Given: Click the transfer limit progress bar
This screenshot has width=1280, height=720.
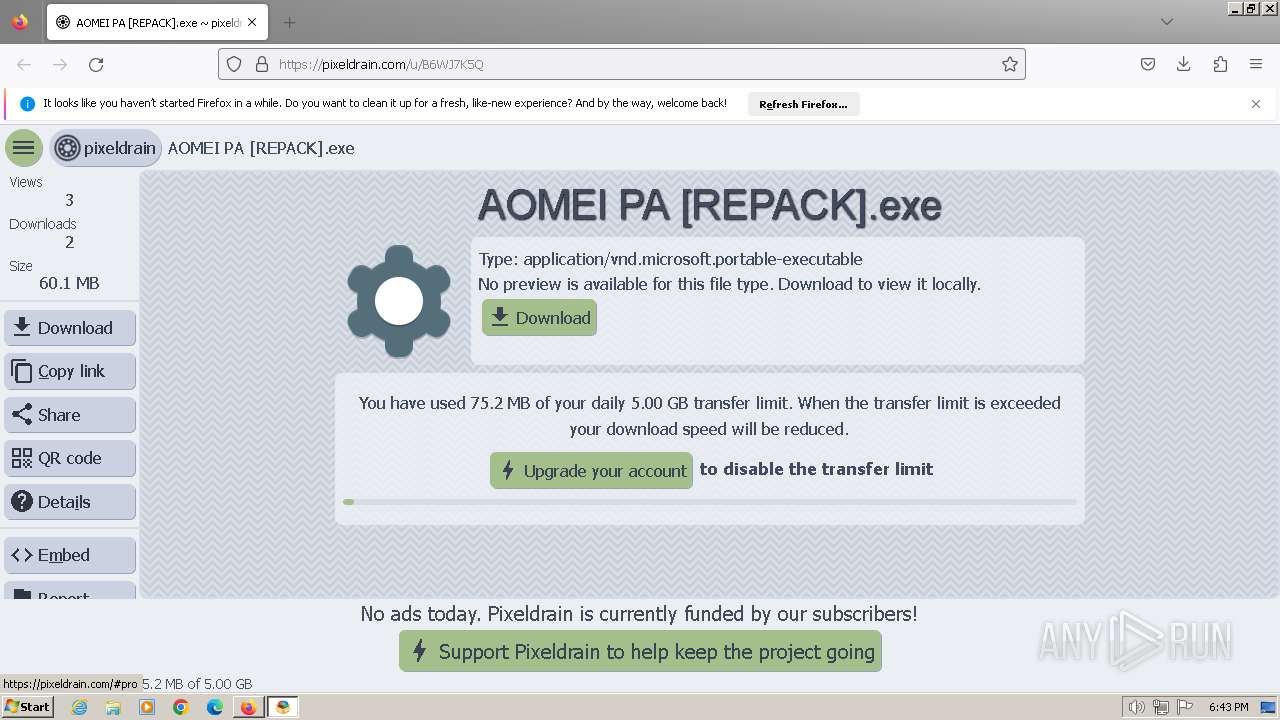Looking at the screenshot, I should pyautogui.click(x=710, y=502).
